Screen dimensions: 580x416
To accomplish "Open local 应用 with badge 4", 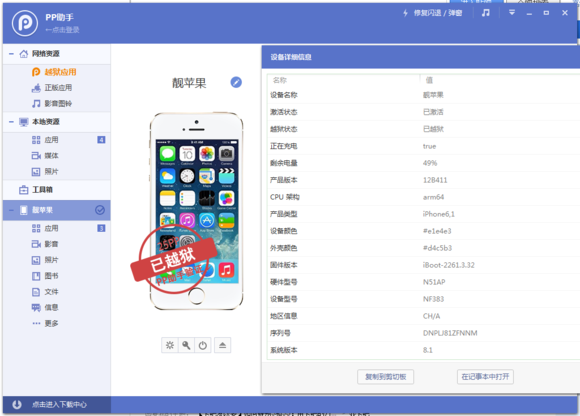I will point(57,140).
